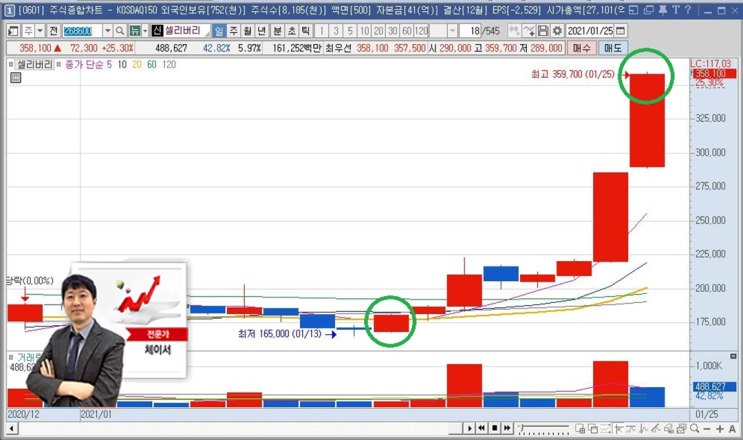Click the stock search magnifier icon
The height and width of the screenshot is (440, 743).
tap(120, 31)
